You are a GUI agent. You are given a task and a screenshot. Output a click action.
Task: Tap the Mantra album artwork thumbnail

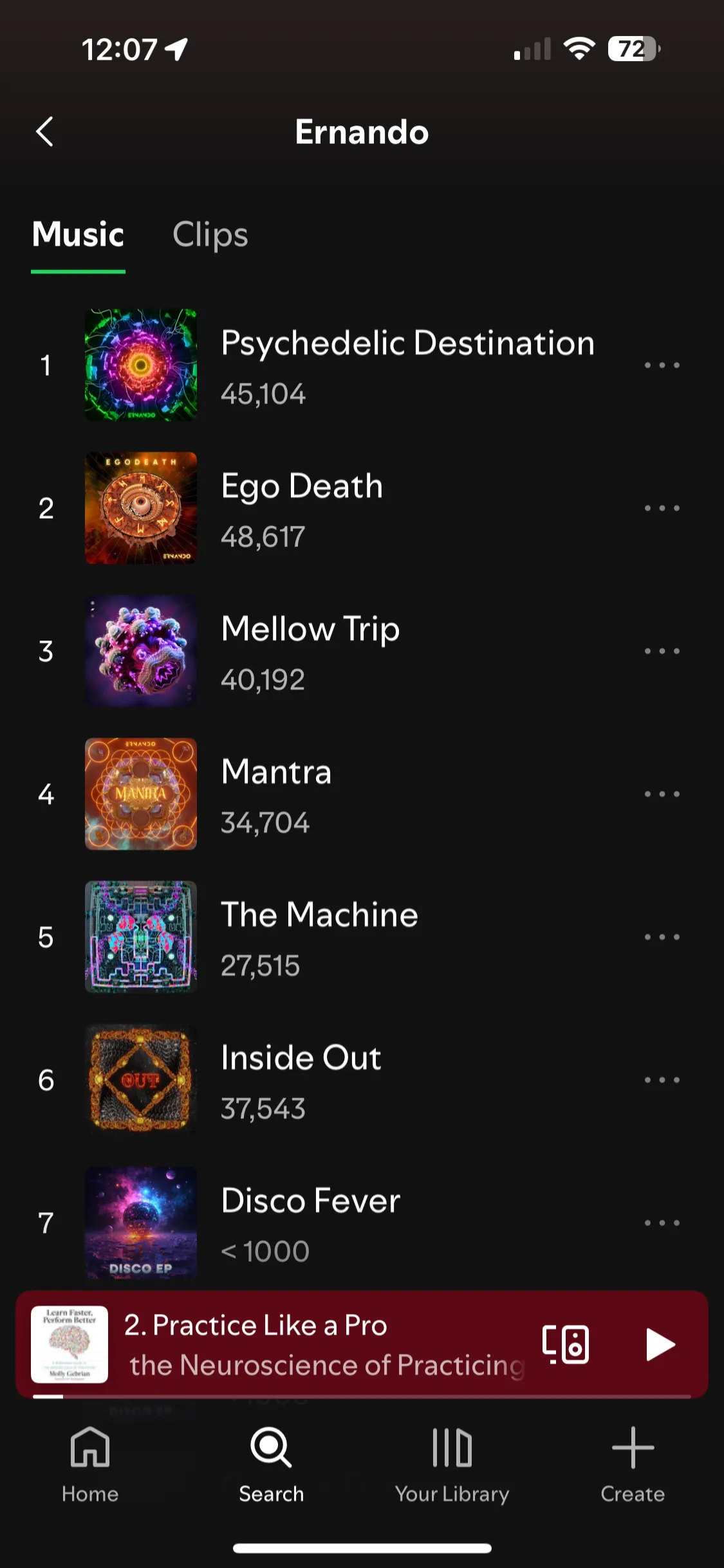141,794
